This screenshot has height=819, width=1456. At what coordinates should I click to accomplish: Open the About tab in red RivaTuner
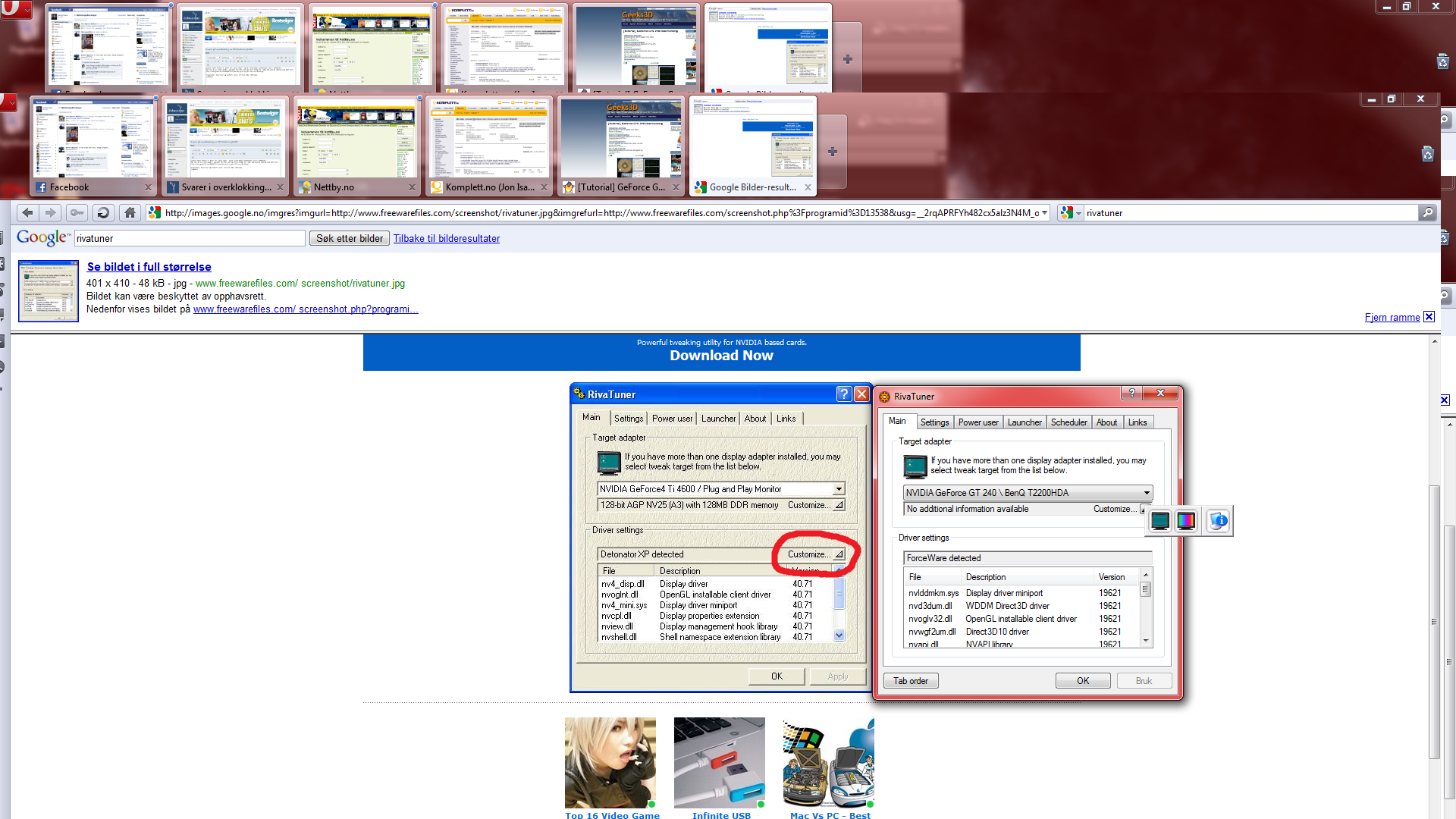[x=1106, y=422]
